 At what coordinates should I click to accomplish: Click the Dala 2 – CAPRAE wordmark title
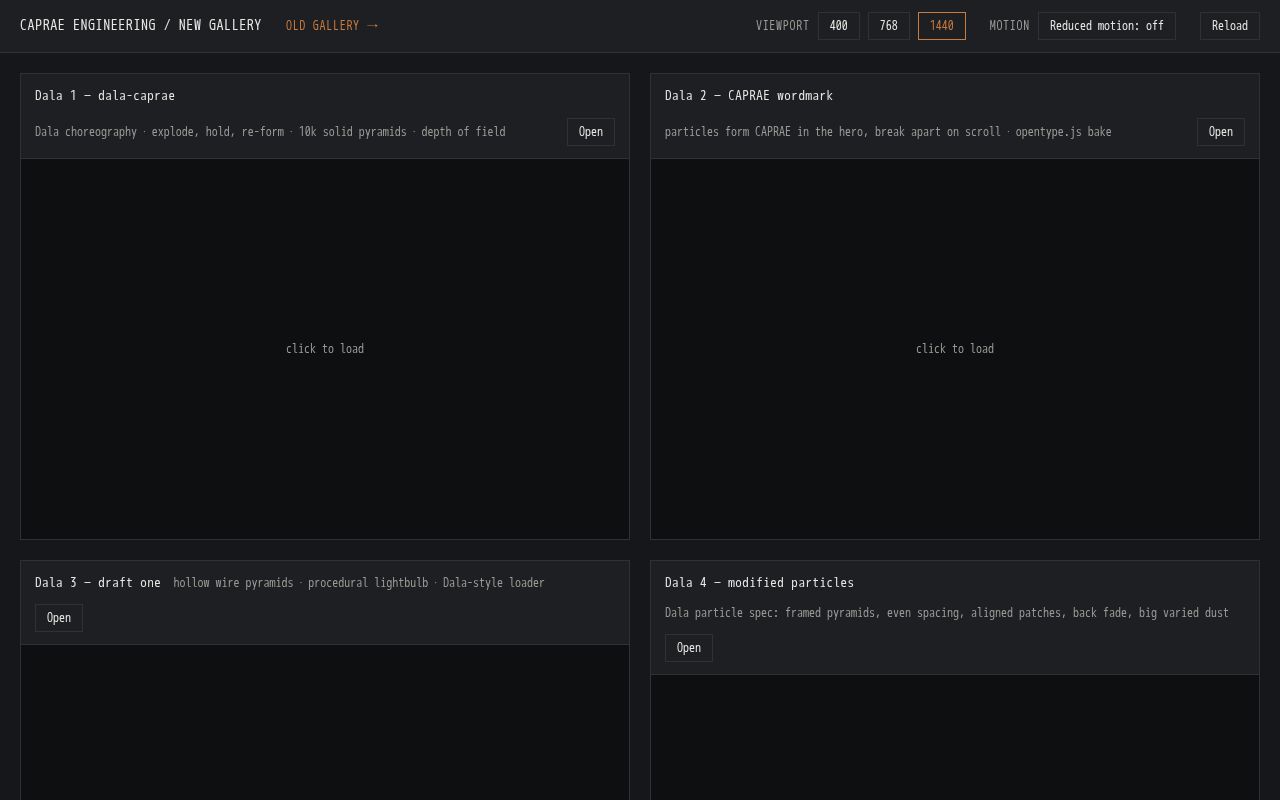749,96
